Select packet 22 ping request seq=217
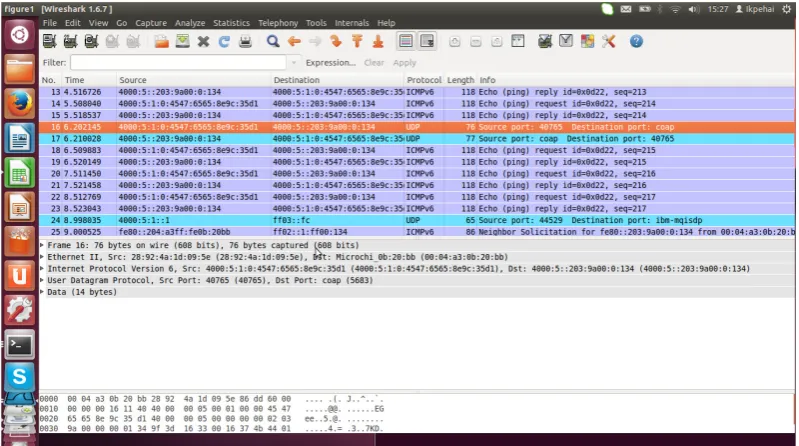The width and height of the screenshot is (799, 446). [417, 197]
